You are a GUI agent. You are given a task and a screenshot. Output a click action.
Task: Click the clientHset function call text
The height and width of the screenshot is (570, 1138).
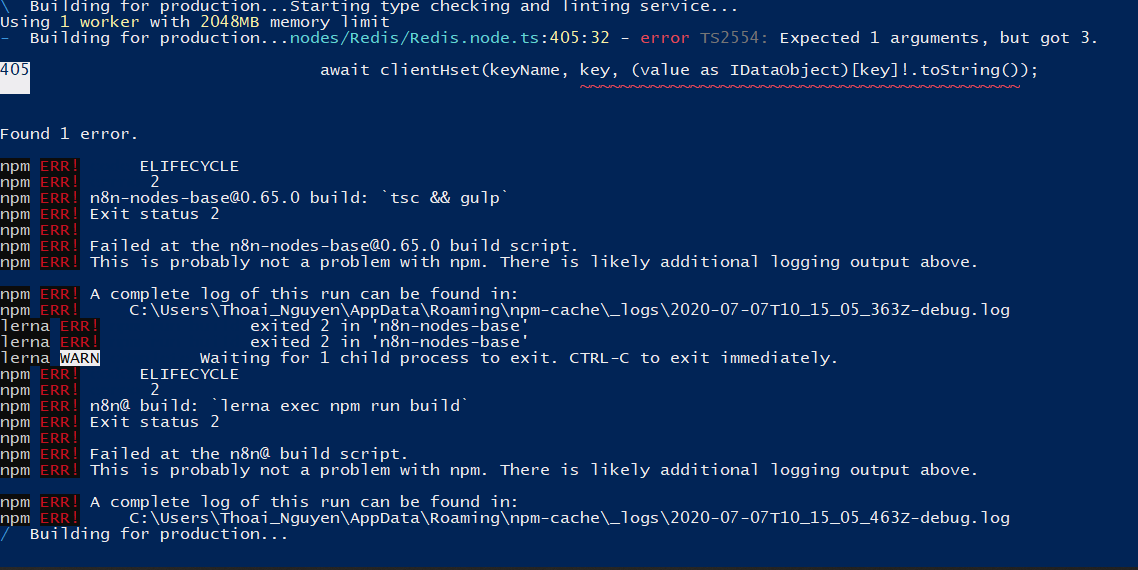430,70
